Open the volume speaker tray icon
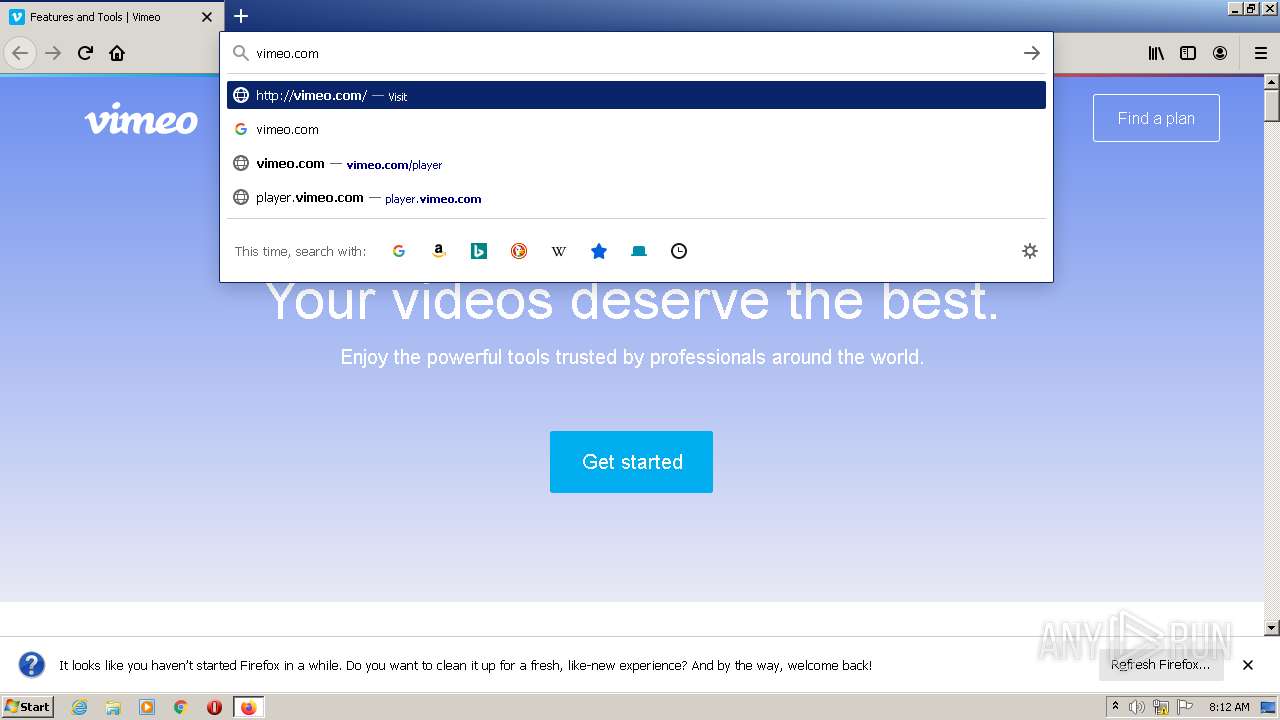The width and height of the screenshot is (1280, 720). (x=1137, y=707)
